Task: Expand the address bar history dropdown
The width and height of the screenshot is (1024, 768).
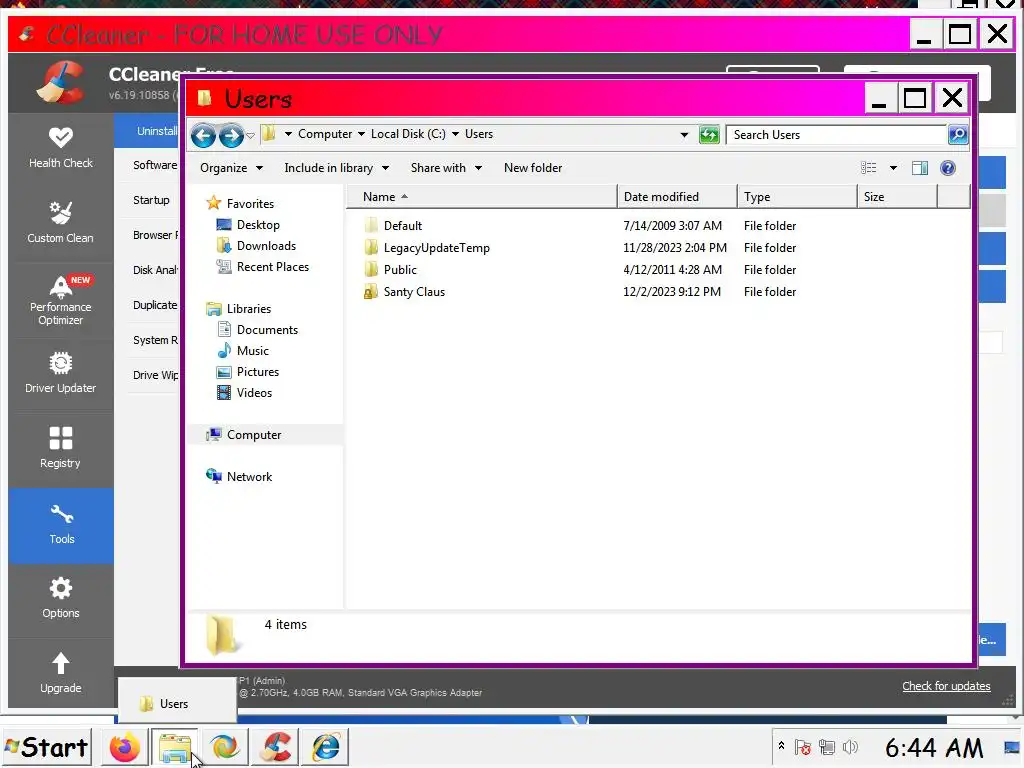Action: (x=684, y=135)
